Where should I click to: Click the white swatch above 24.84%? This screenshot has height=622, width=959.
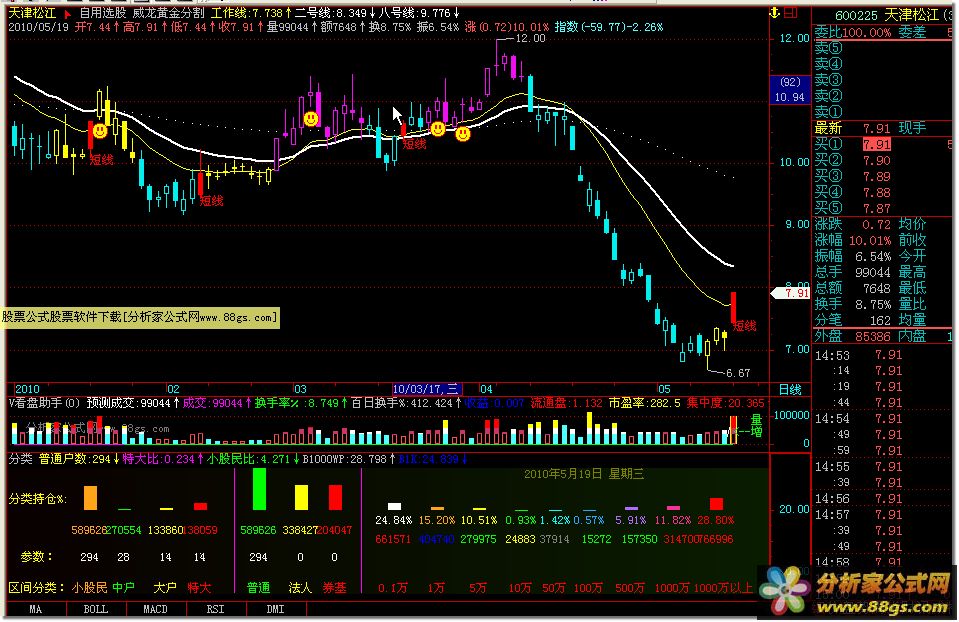click(x=394, y=506)
